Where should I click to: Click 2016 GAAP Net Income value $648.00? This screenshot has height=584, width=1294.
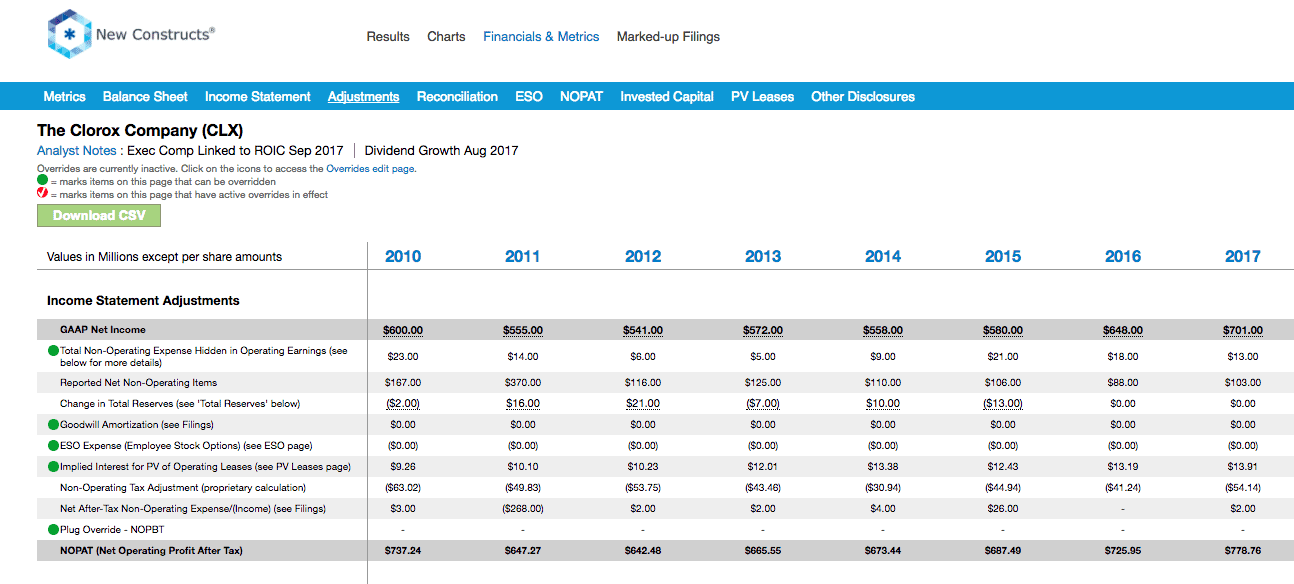coord(1123,331)
